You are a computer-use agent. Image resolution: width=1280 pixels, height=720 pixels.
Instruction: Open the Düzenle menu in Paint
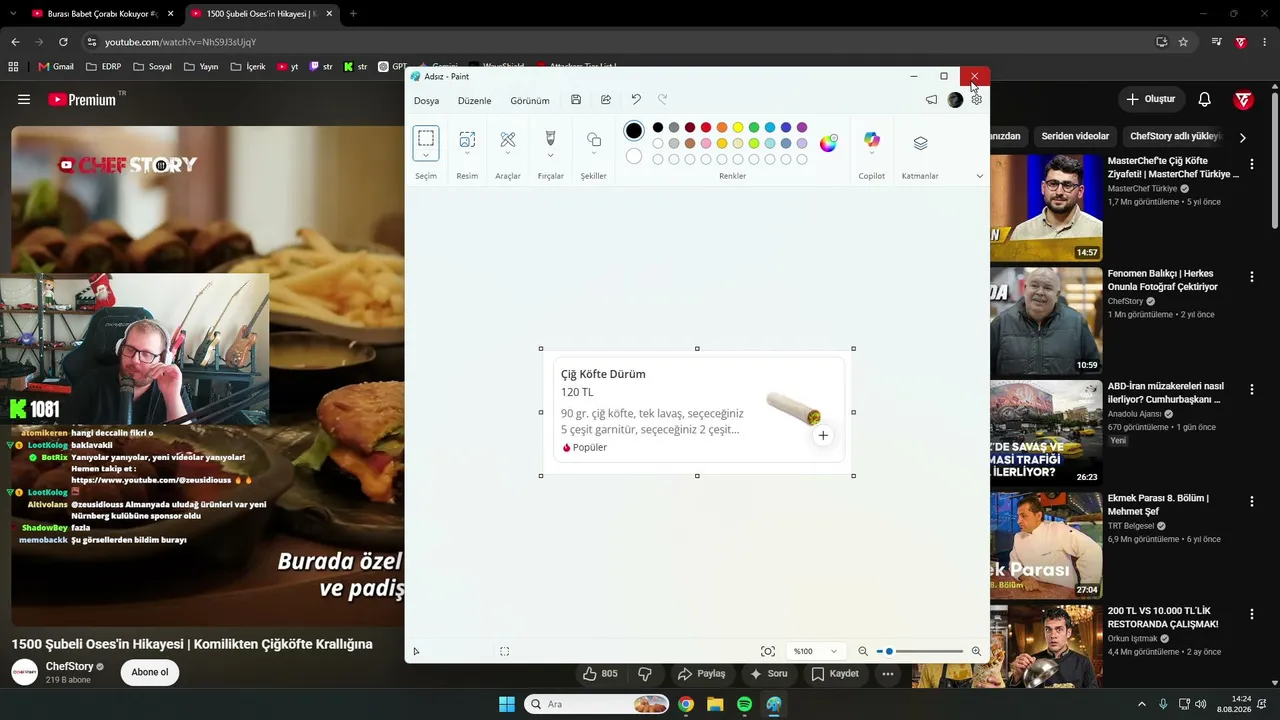pos(475,101)
